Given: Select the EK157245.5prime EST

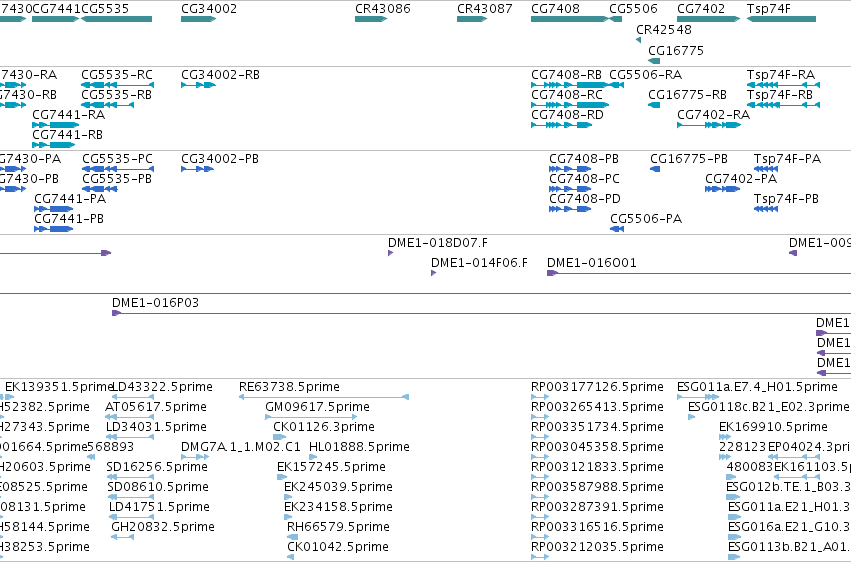Looking at the screenshot, I should (x=282, y=477).
